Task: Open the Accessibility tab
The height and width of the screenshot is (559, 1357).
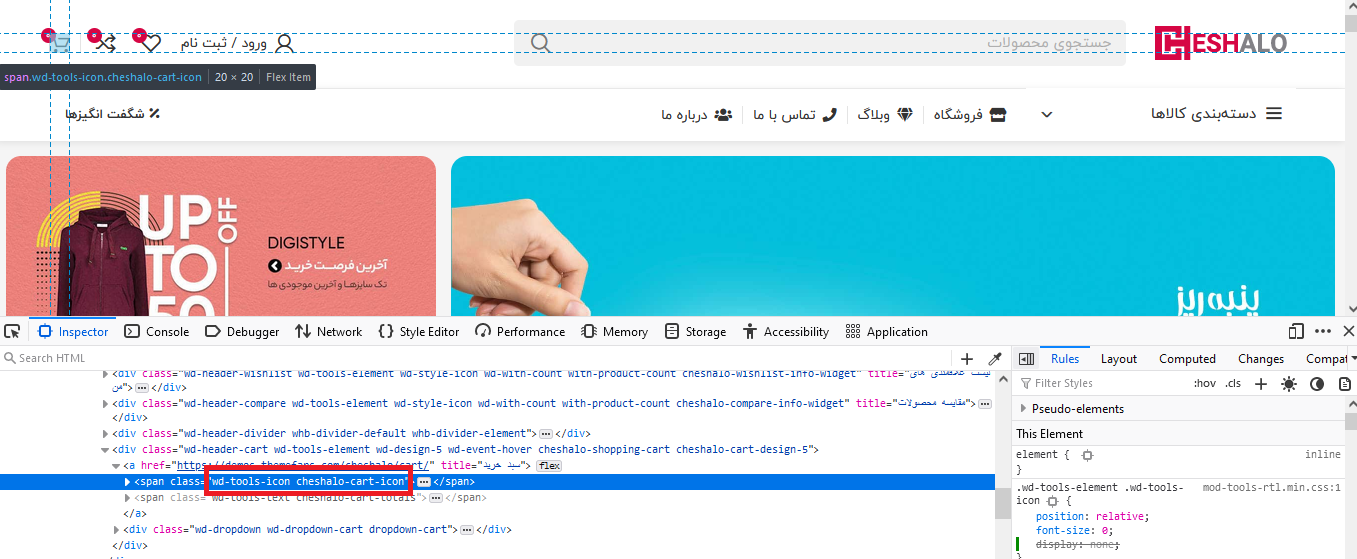Action: point(786,332)
